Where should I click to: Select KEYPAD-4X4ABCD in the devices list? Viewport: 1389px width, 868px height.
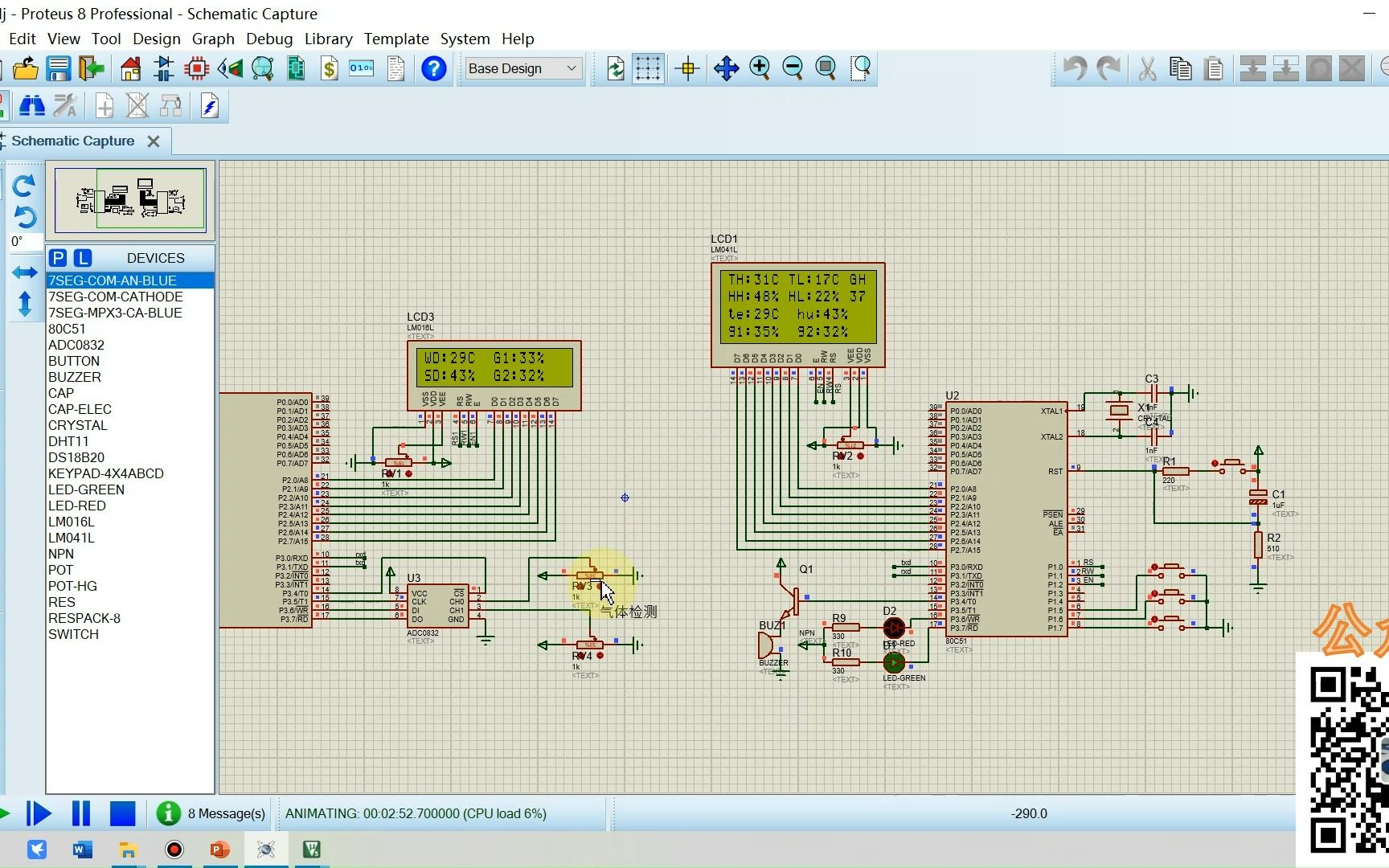[x=130, y=473]
